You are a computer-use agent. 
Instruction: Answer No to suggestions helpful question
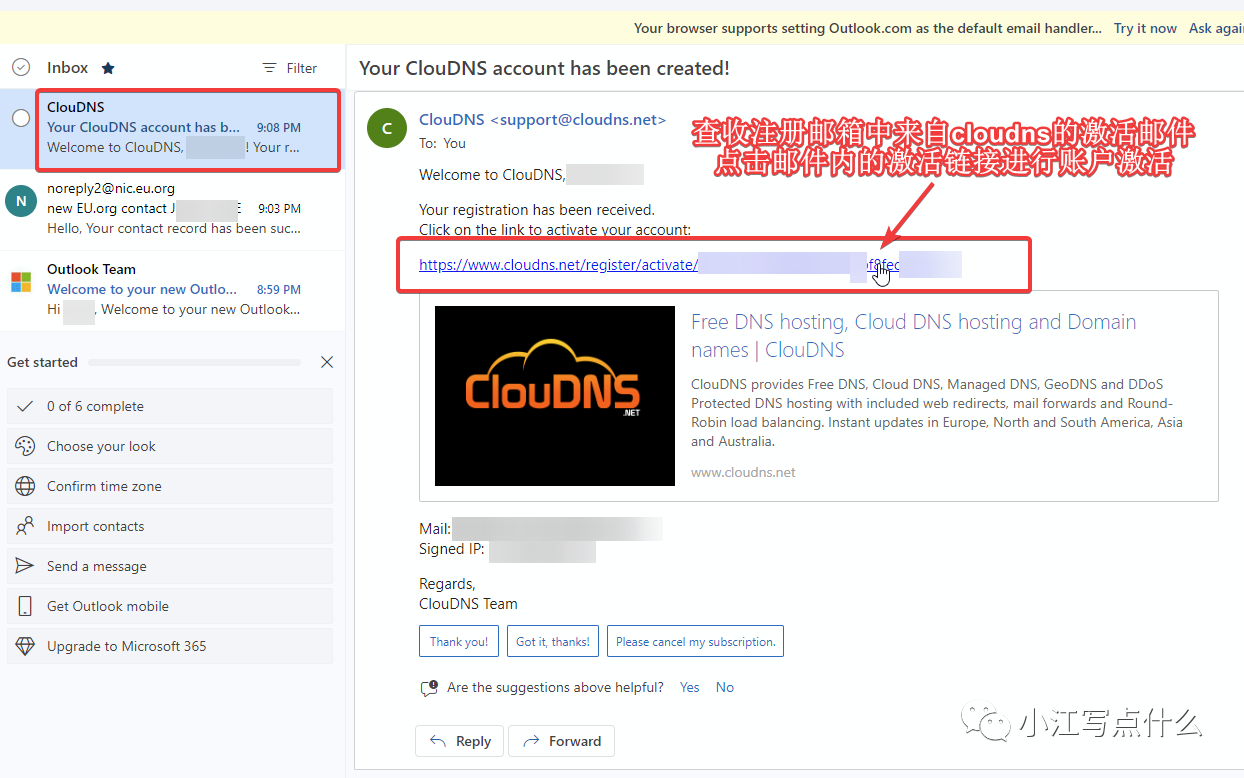click(x=725, y=687)
